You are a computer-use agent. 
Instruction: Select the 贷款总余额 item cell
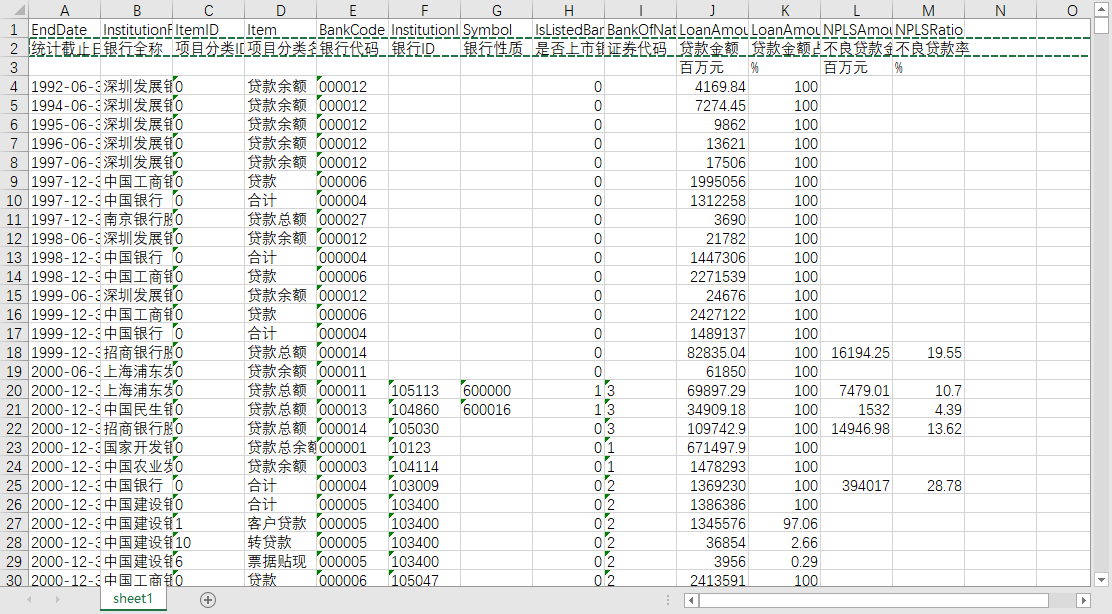(280, 447)
